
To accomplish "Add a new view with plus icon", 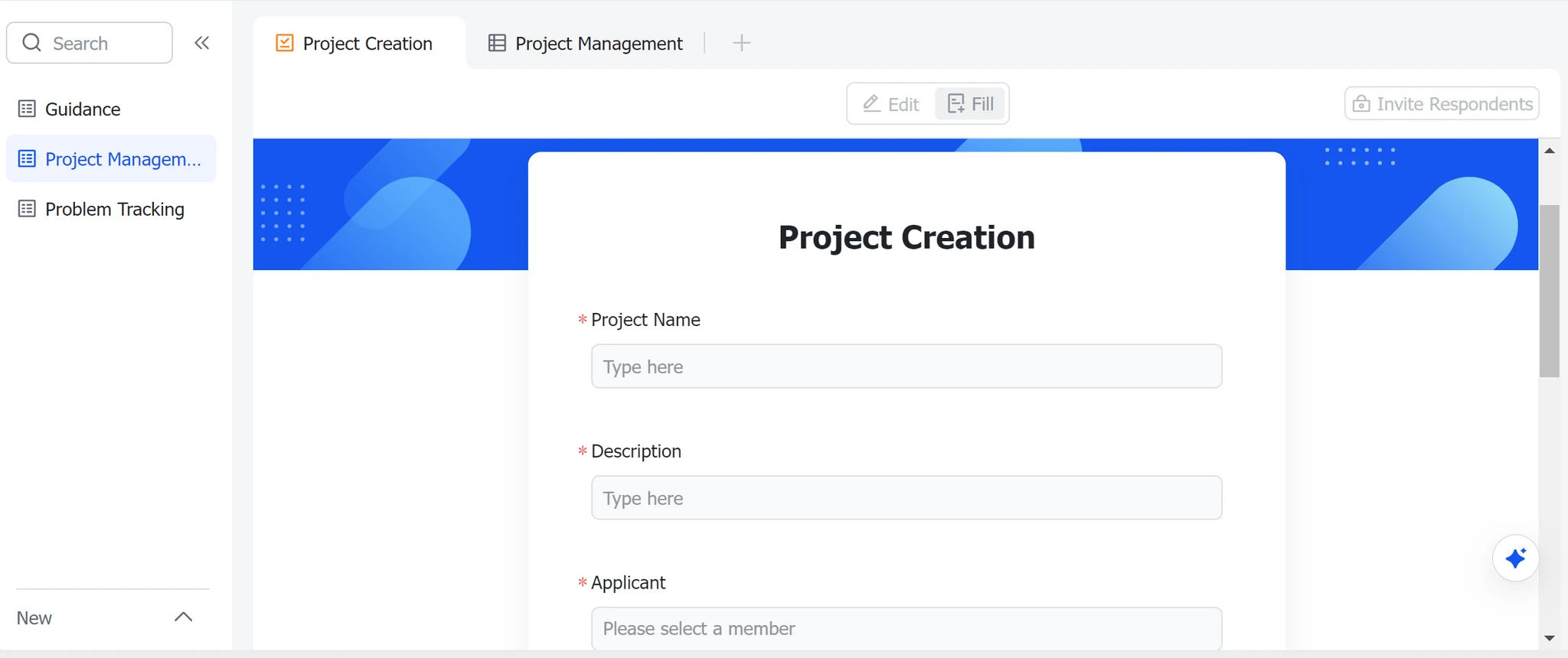I will [741, 43].
